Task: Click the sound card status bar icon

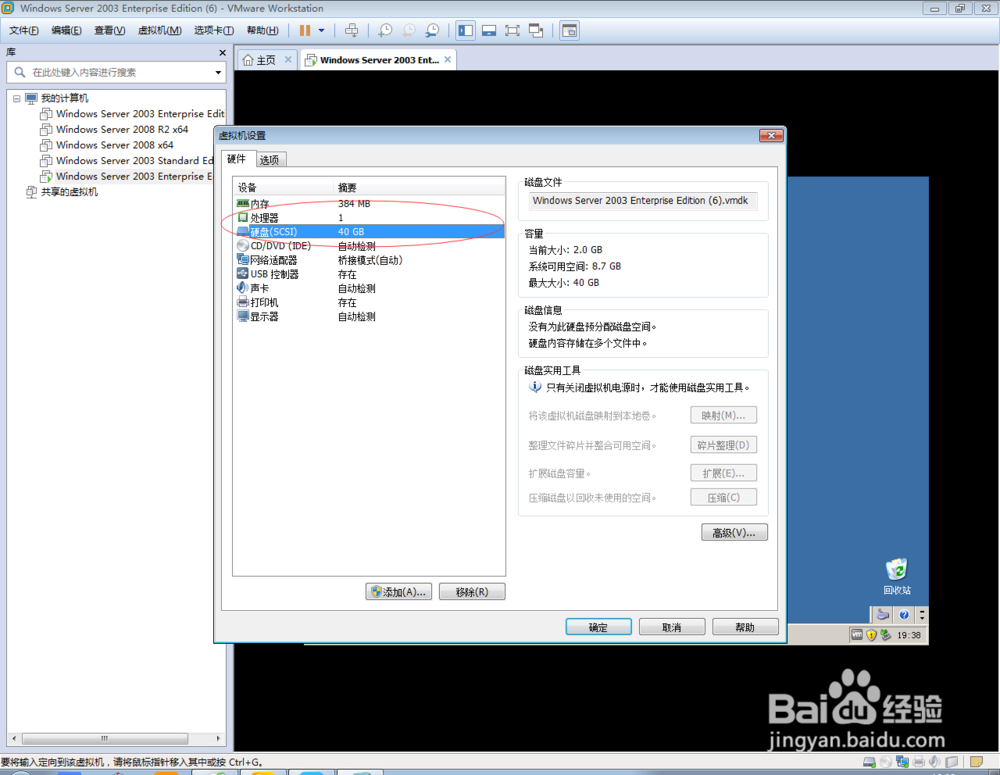Action: point(935,762)
